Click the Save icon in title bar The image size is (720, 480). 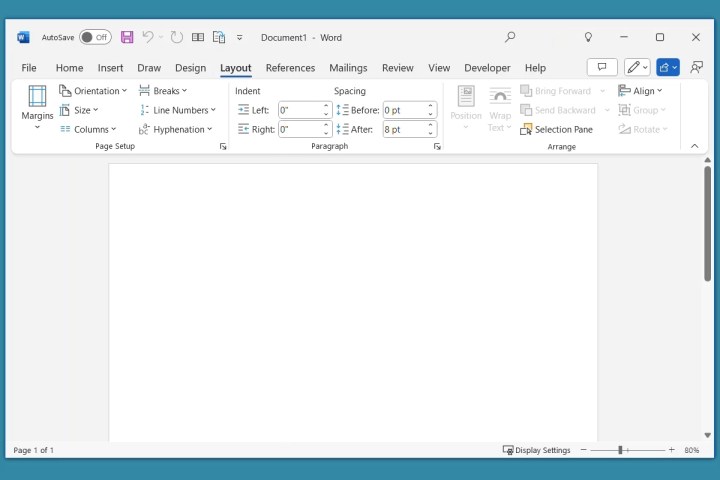[x=127, y=37]
